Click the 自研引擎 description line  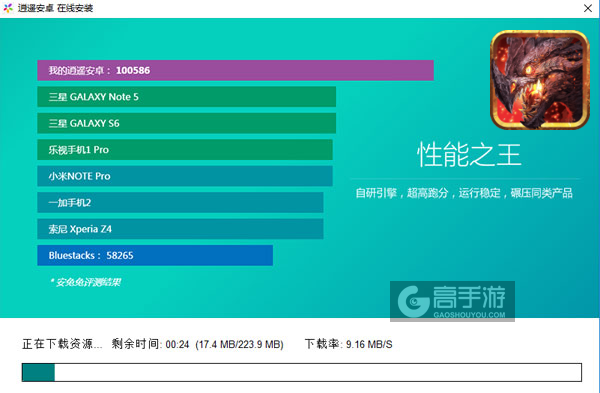pyautogui.click(x=464, y=193)
